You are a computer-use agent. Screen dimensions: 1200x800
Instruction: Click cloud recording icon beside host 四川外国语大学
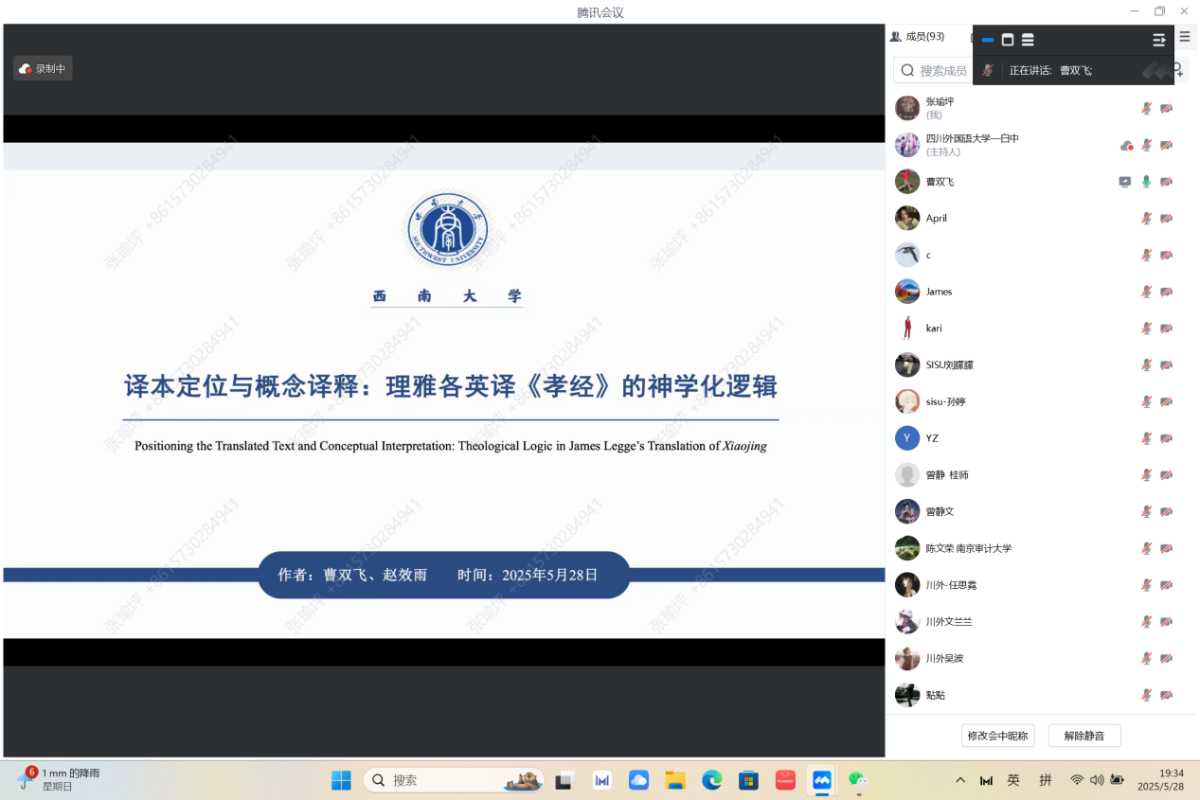pyautogui.click(x=1126, y=145)
